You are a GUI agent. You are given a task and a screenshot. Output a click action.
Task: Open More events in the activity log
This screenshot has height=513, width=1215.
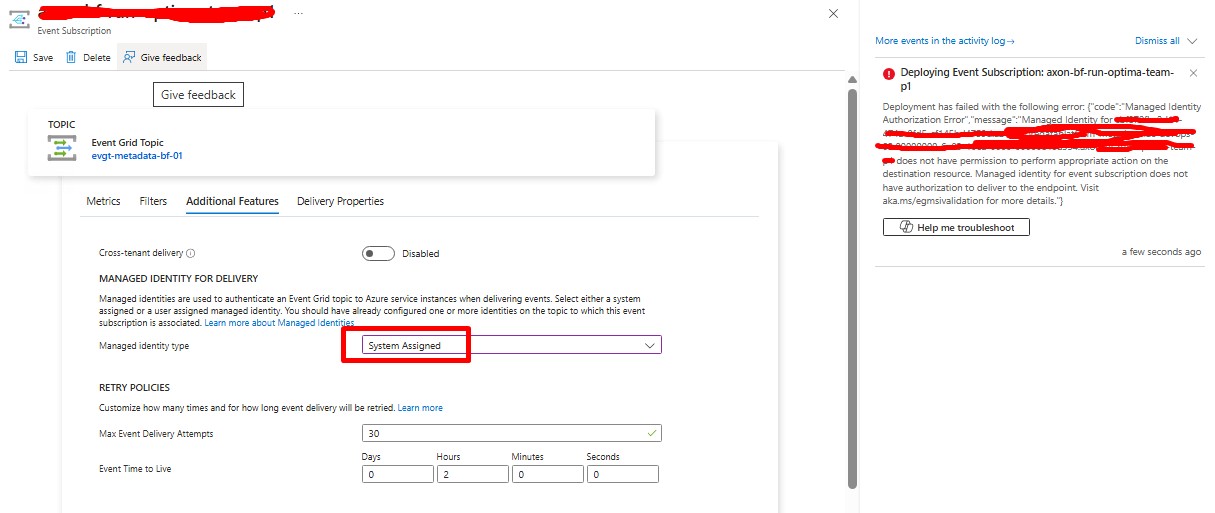click(945, 41)
